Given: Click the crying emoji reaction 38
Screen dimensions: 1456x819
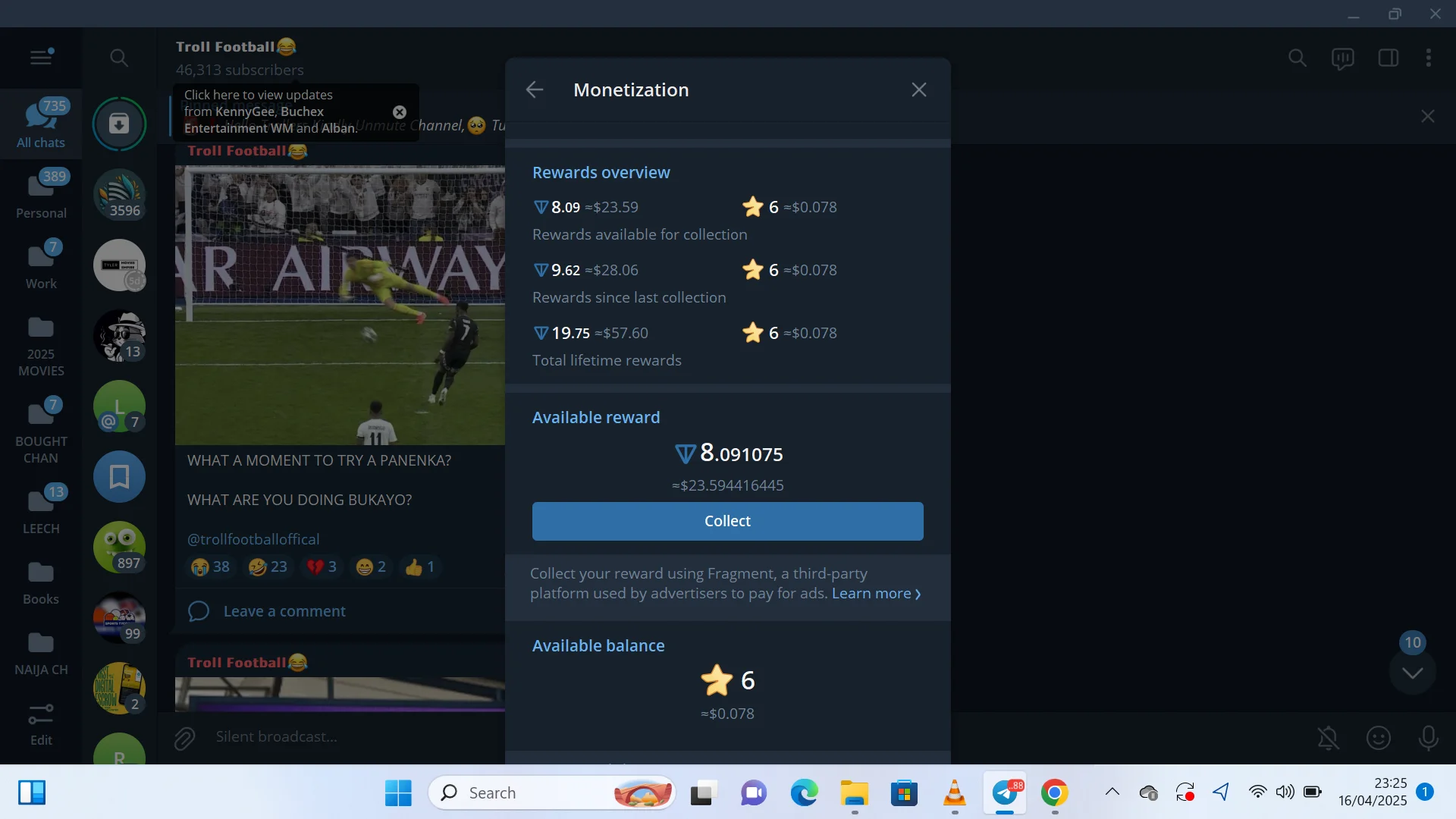Looking at the screenshot, I should point(210,566).
